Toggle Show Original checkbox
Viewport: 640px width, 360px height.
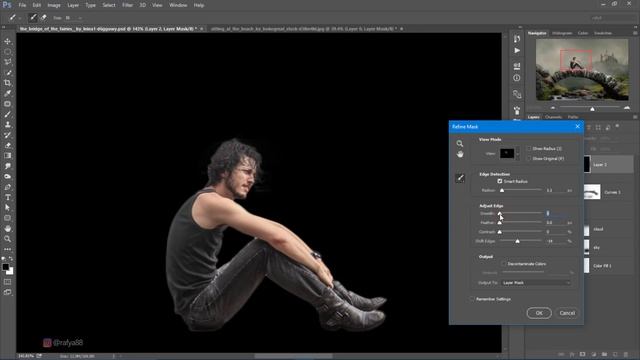529,158
